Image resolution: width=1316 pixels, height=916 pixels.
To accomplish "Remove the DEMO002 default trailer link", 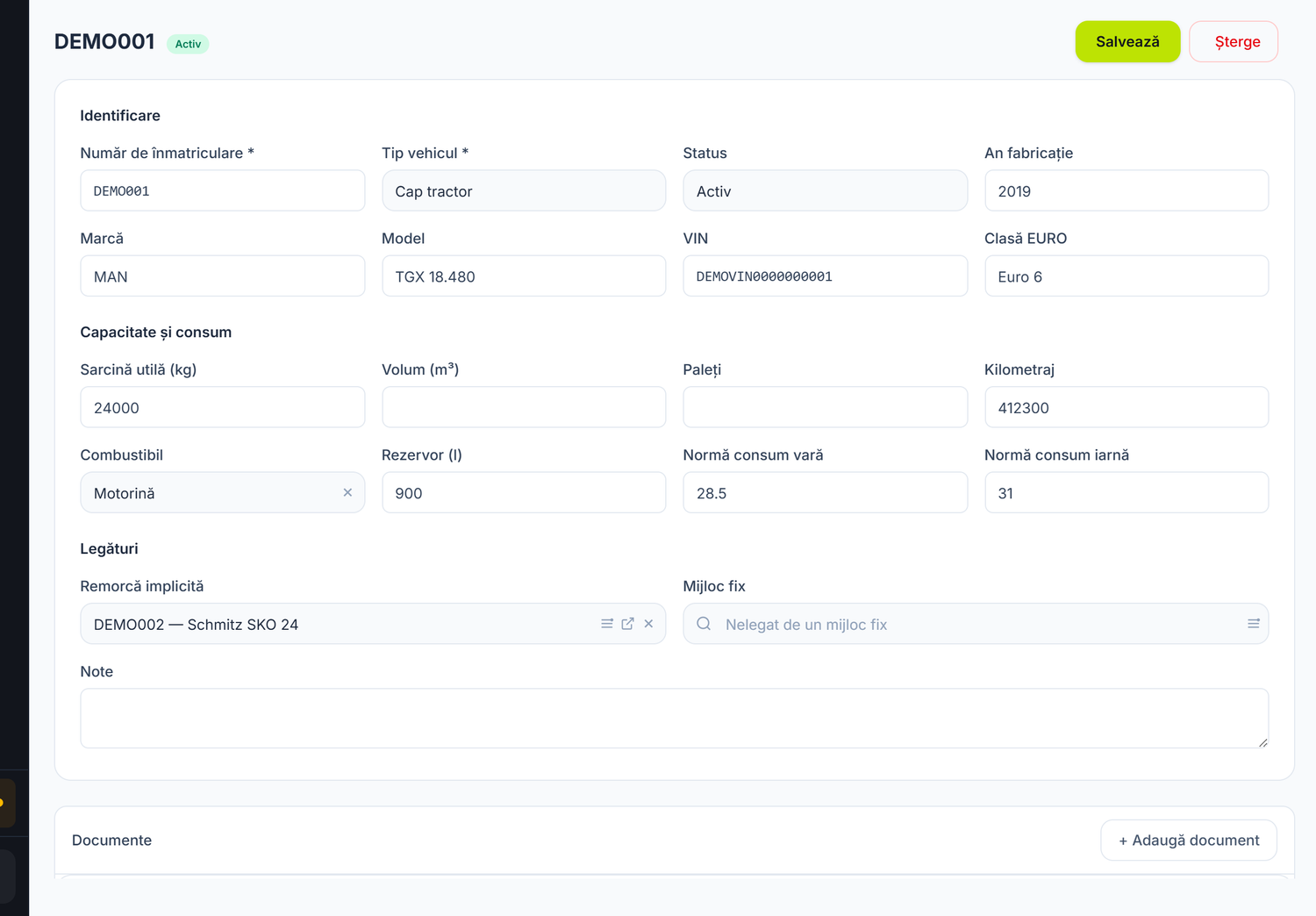I will pyautogui.click(x=649, y=624).
